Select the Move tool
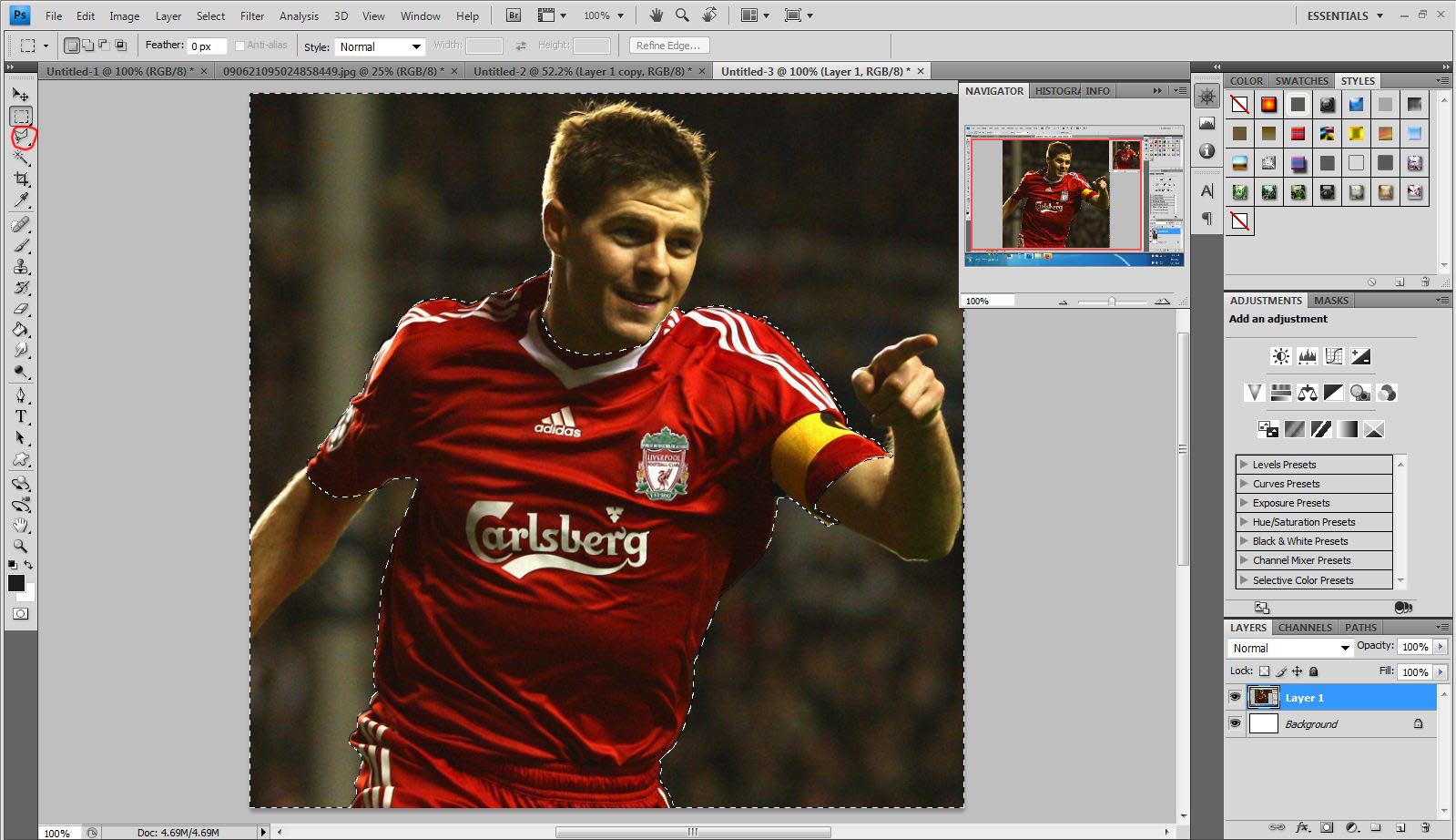The image size is (1456, 840). click(x=21, y=94)
